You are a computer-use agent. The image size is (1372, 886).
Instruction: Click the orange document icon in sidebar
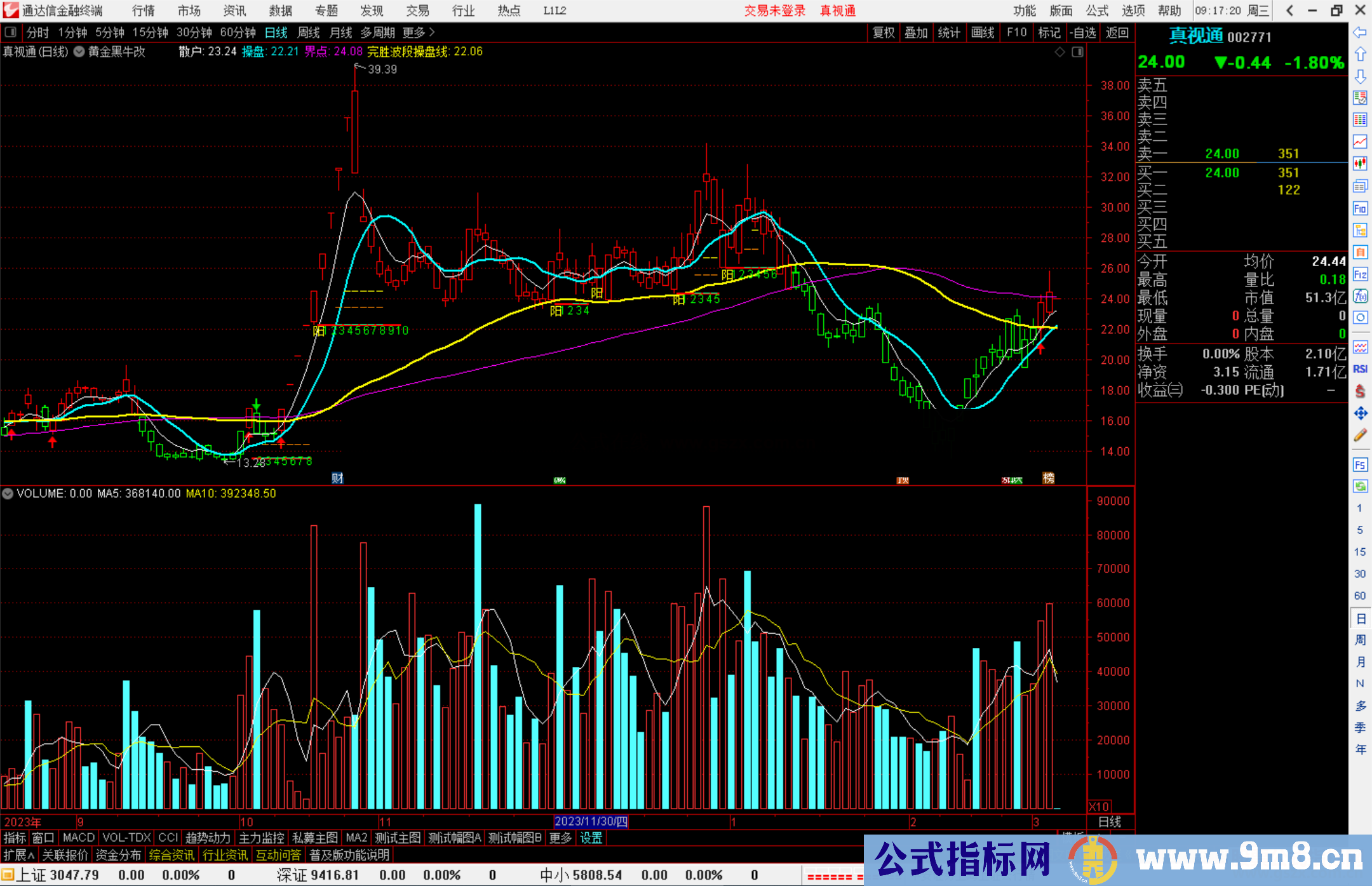coord(1360,252)
